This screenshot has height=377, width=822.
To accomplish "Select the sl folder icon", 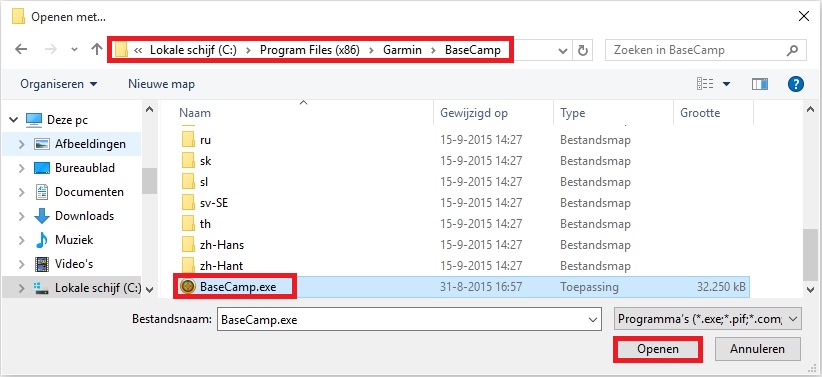I will click(x=188, y=182).
